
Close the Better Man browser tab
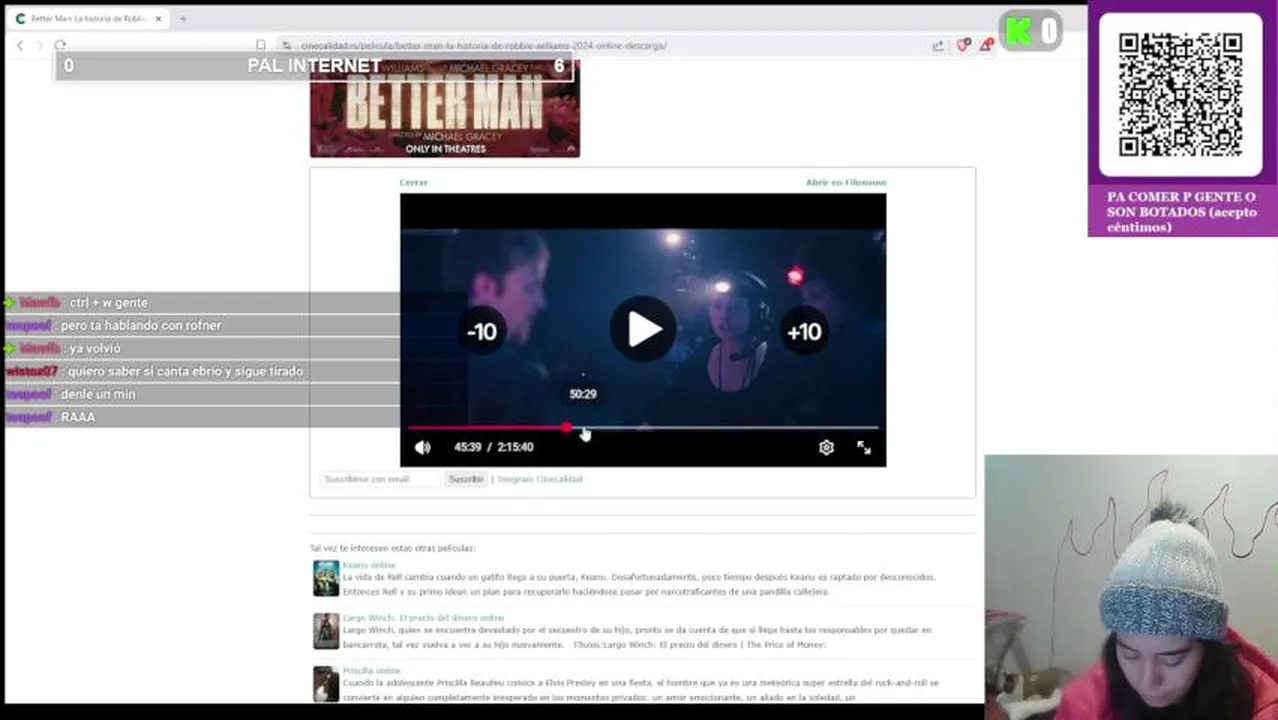(158, 19)
